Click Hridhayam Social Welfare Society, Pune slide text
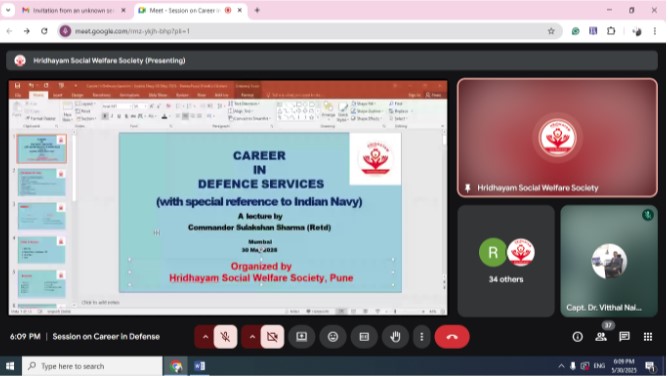 tap(261, 278)
